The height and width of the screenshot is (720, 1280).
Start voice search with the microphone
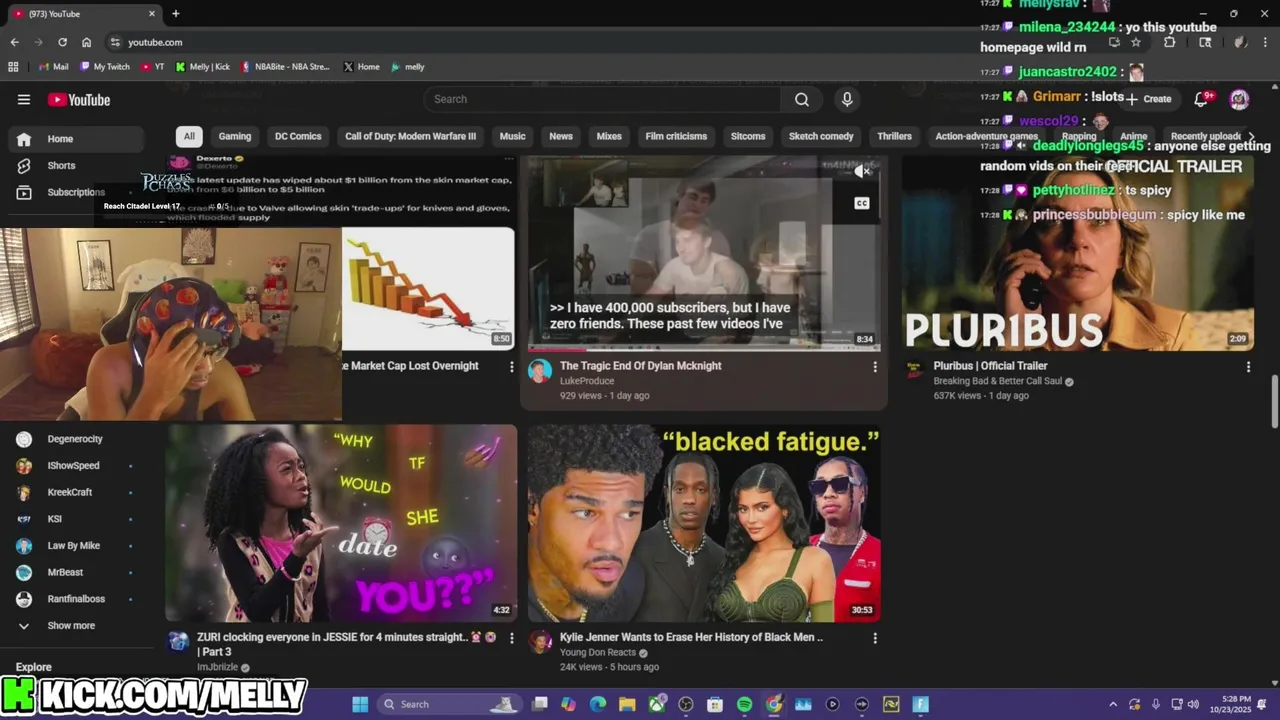pos(847,99)
